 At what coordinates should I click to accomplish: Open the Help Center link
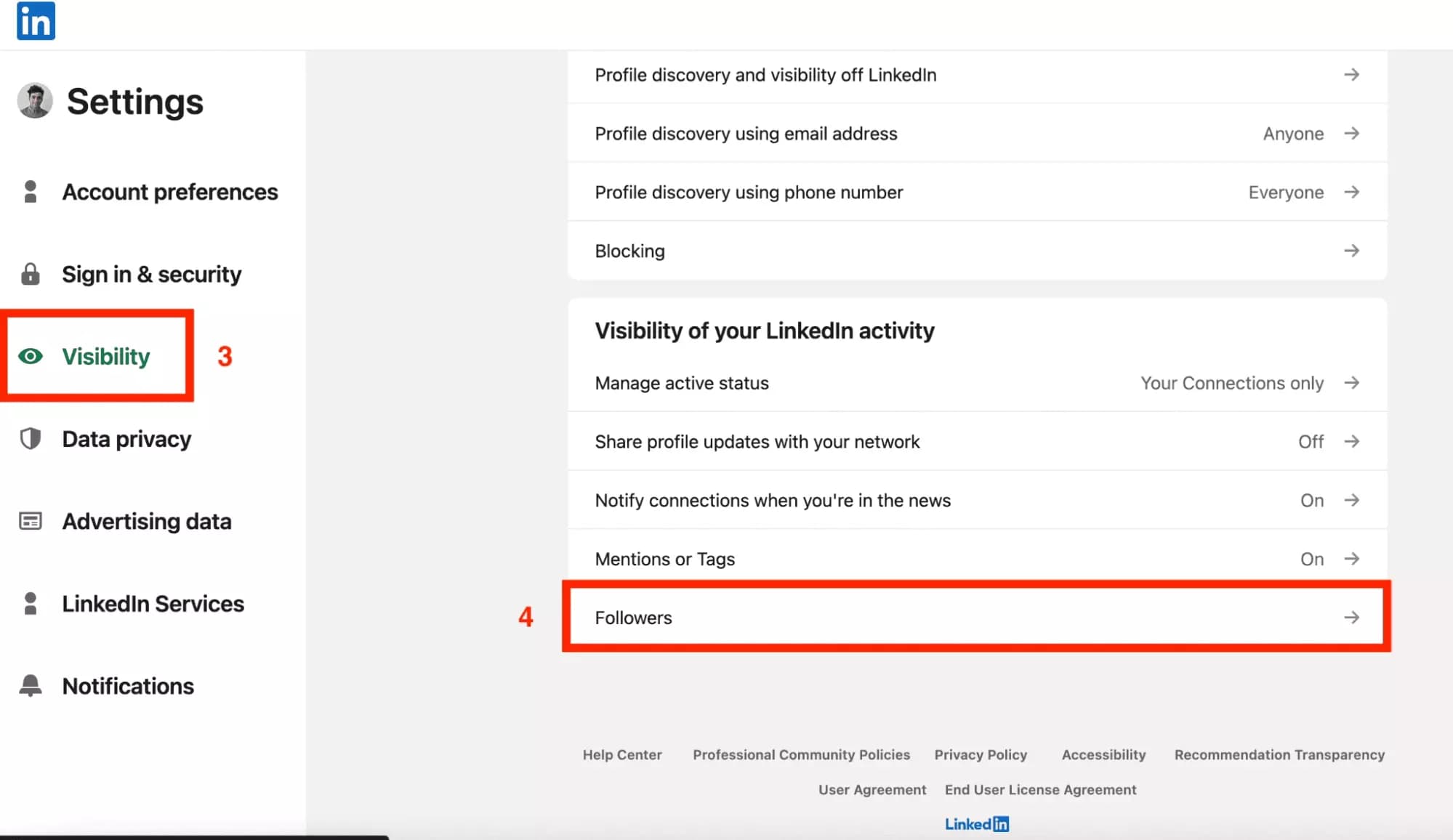point(622,754)
